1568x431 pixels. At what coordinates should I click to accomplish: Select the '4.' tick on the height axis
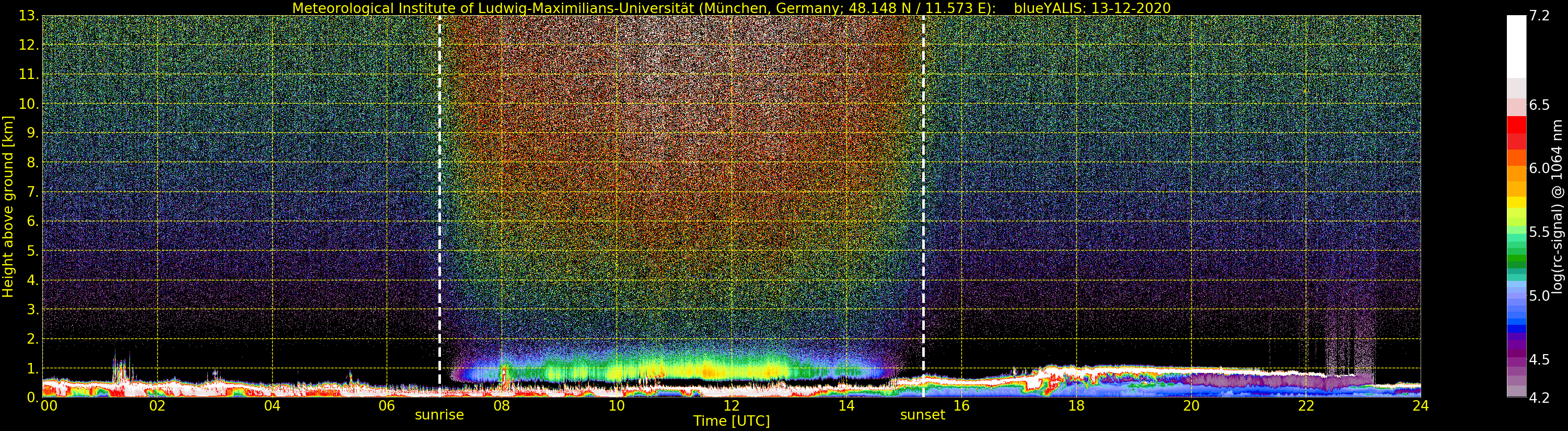pos(32,280)
